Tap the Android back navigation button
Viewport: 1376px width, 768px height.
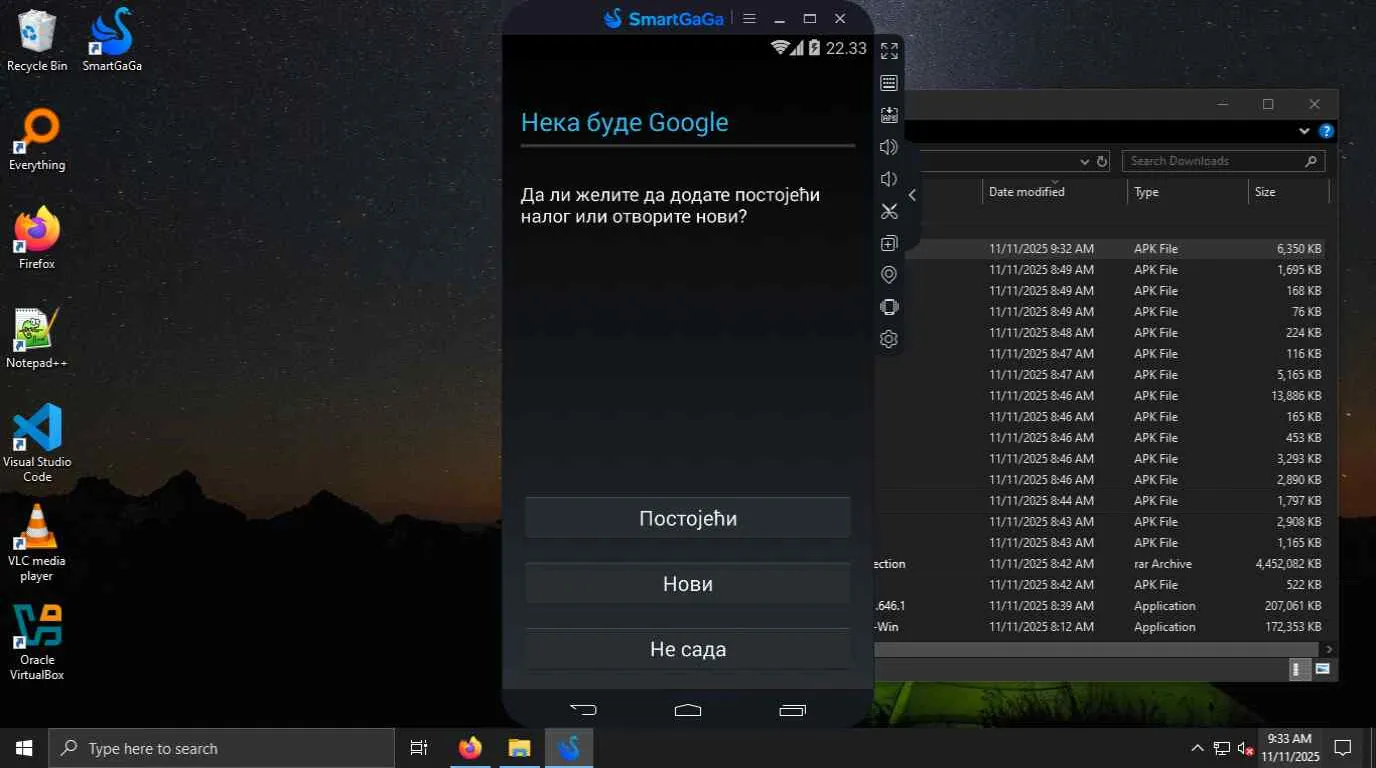pos(583,710)
